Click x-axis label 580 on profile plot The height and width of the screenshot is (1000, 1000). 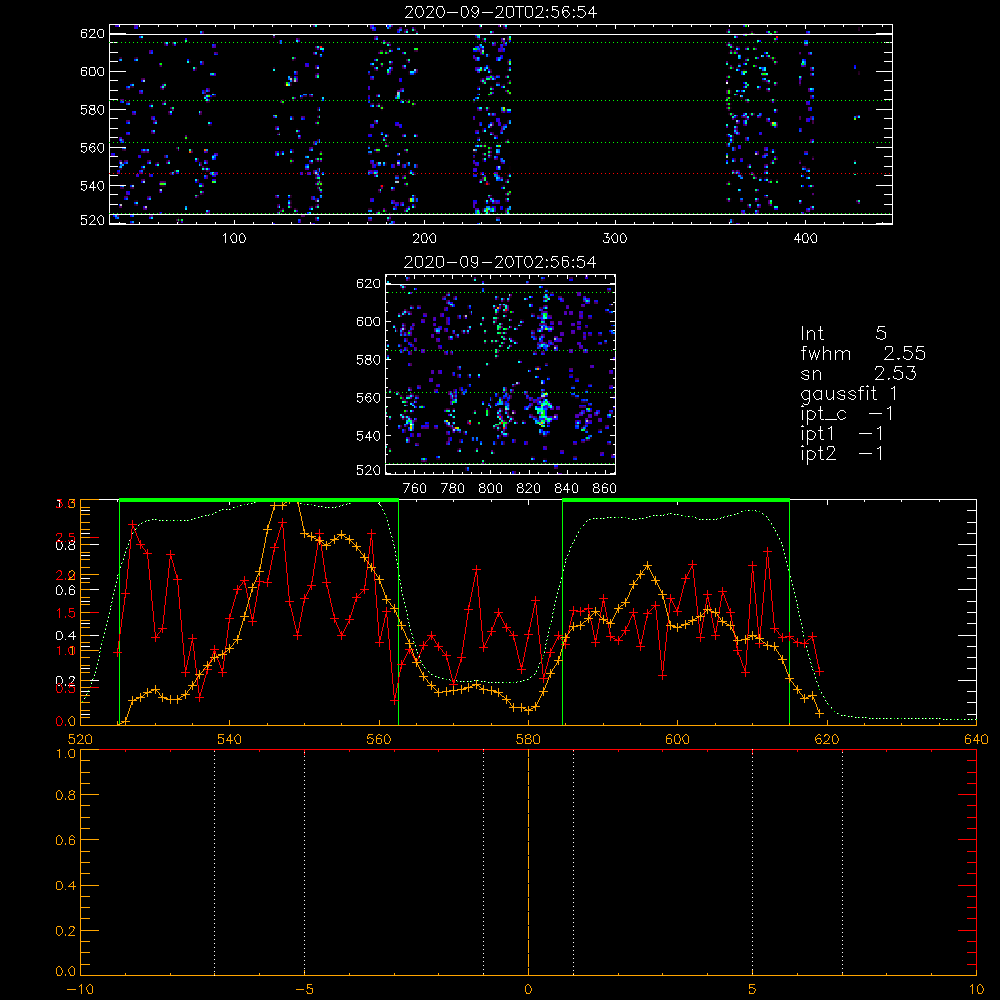pos(529,739)
